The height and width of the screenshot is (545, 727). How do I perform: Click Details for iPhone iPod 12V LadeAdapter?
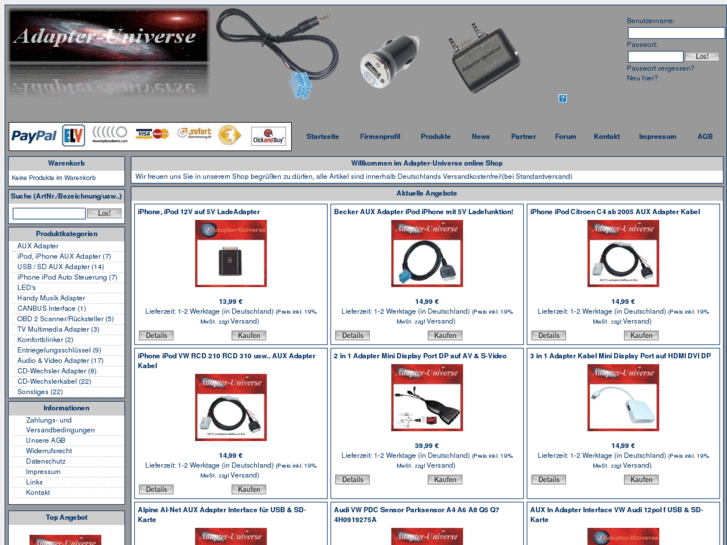tap(156, 335)
